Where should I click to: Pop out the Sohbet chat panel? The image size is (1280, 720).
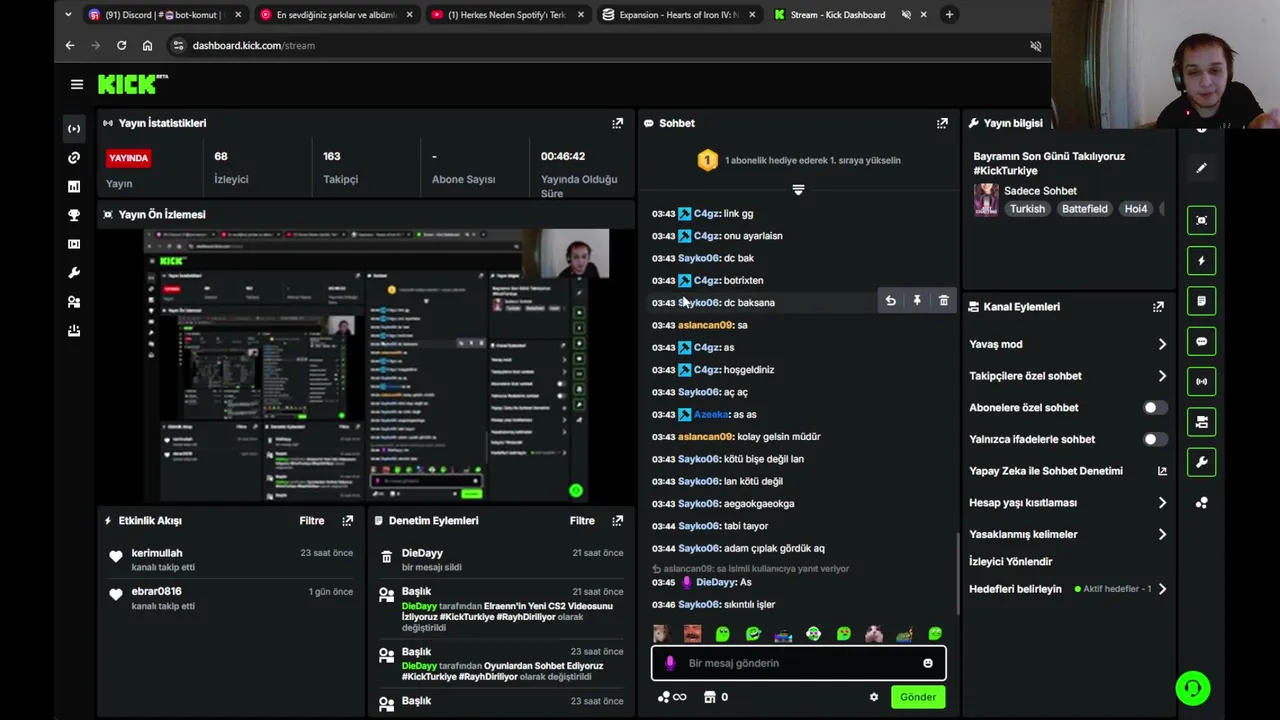(942, 123)
